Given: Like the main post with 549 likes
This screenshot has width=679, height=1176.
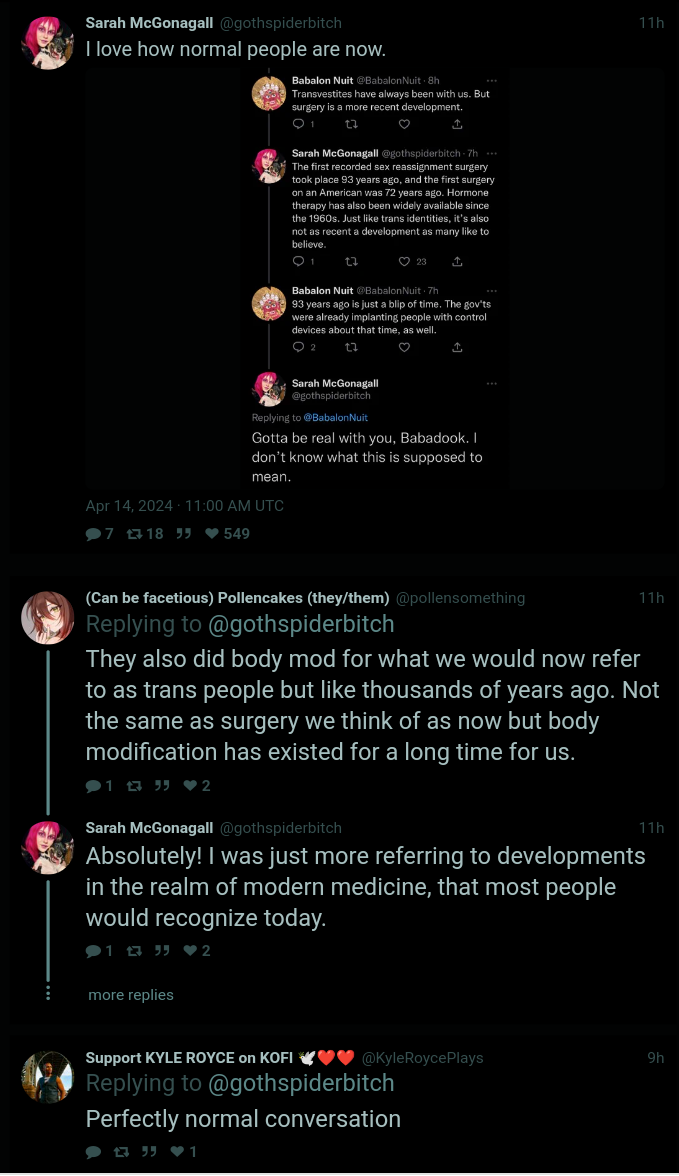Looking at the screenshot, I should [211, 534].
